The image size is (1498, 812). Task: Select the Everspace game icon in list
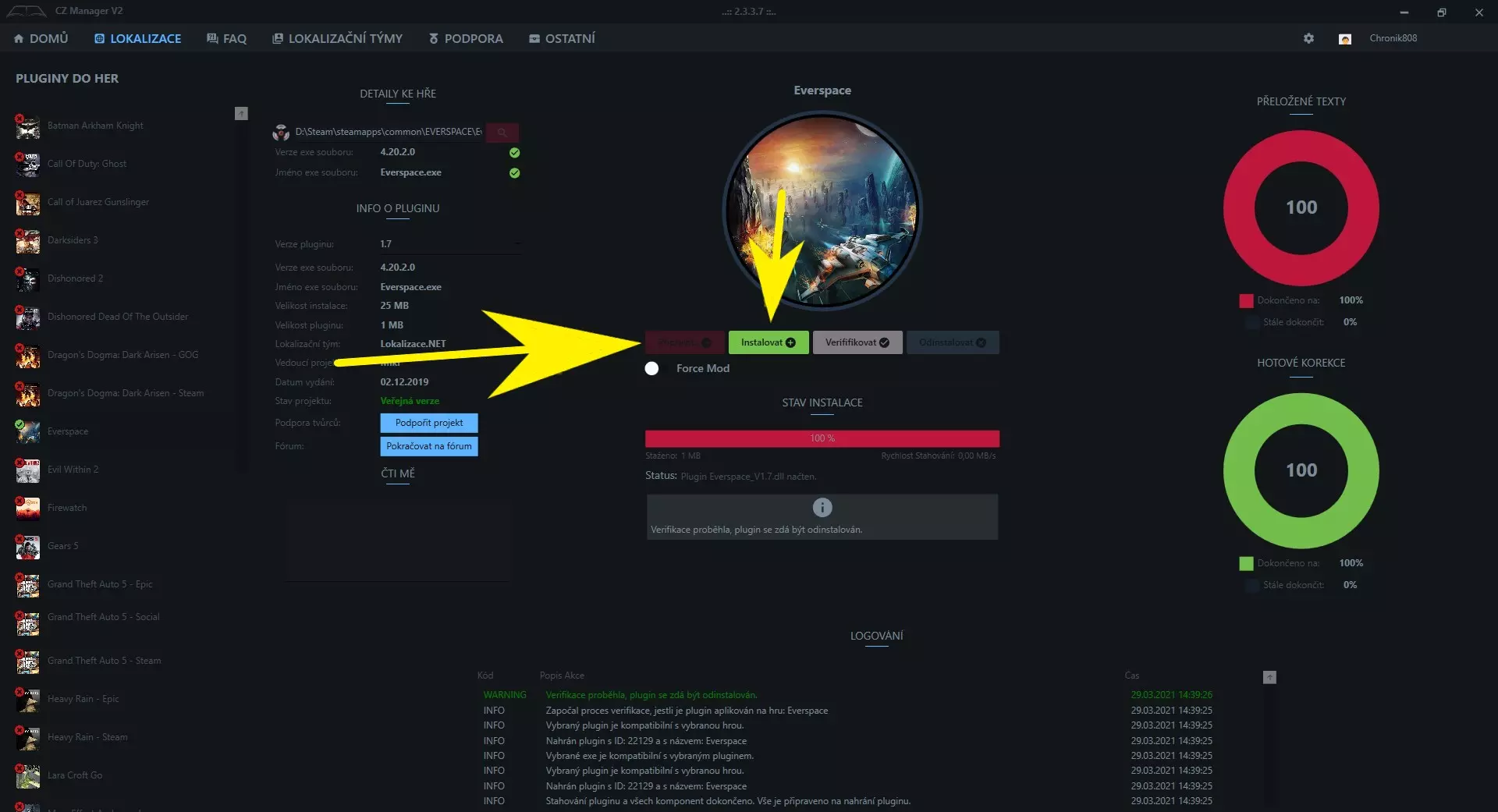pyautogui.click(x=27, y=432)
